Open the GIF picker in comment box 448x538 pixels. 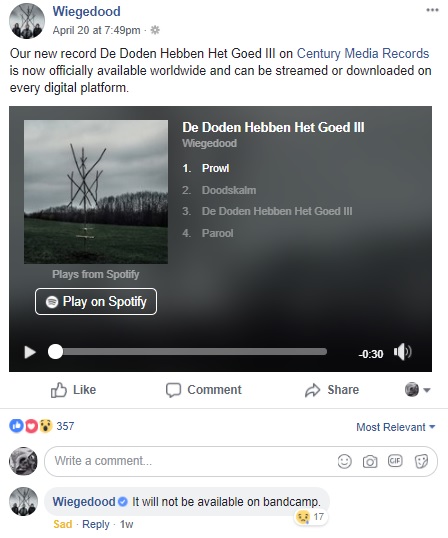tap(395, 461)
